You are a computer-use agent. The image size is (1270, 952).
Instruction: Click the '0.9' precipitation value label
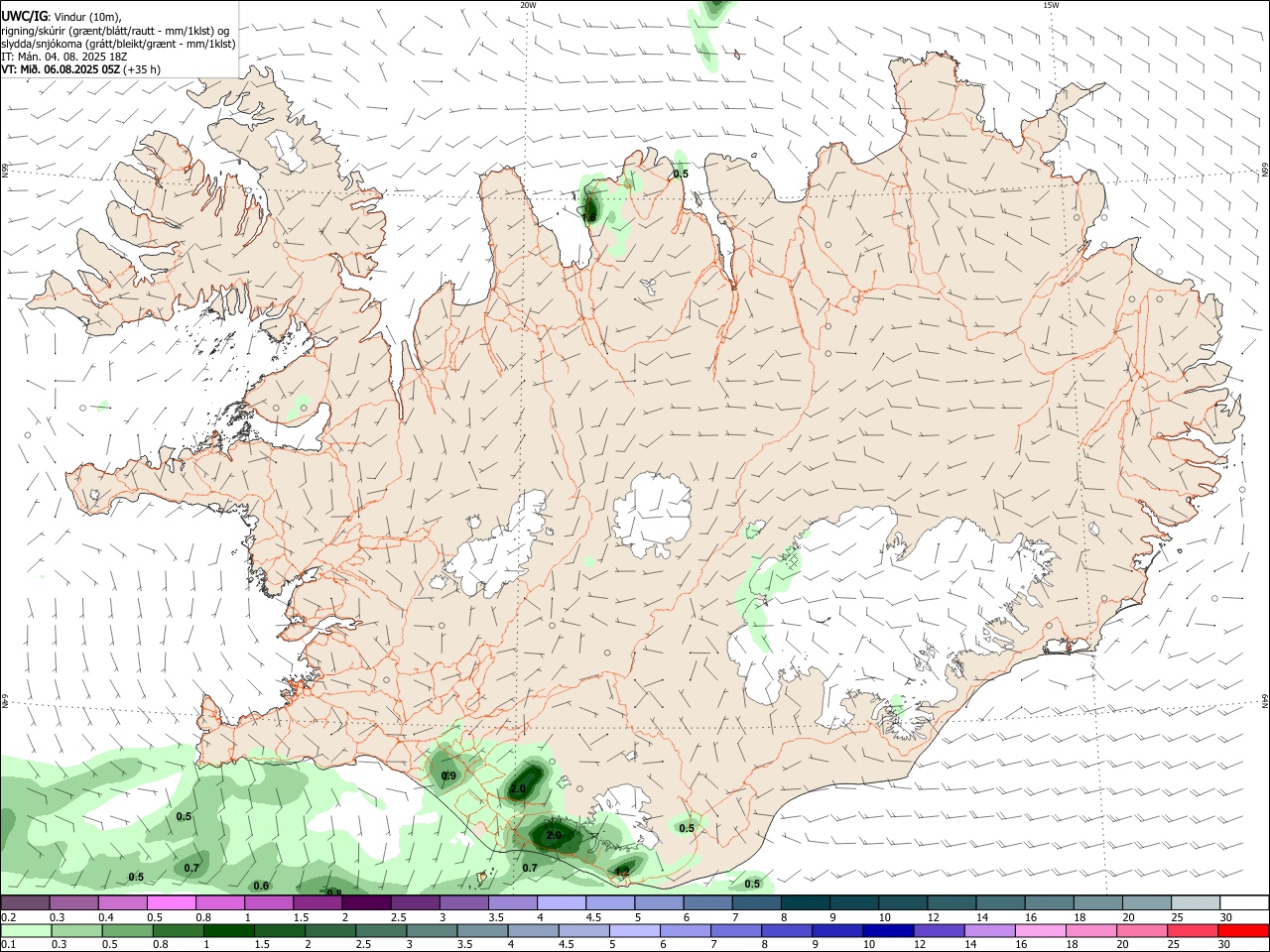[x=448, y=775]
